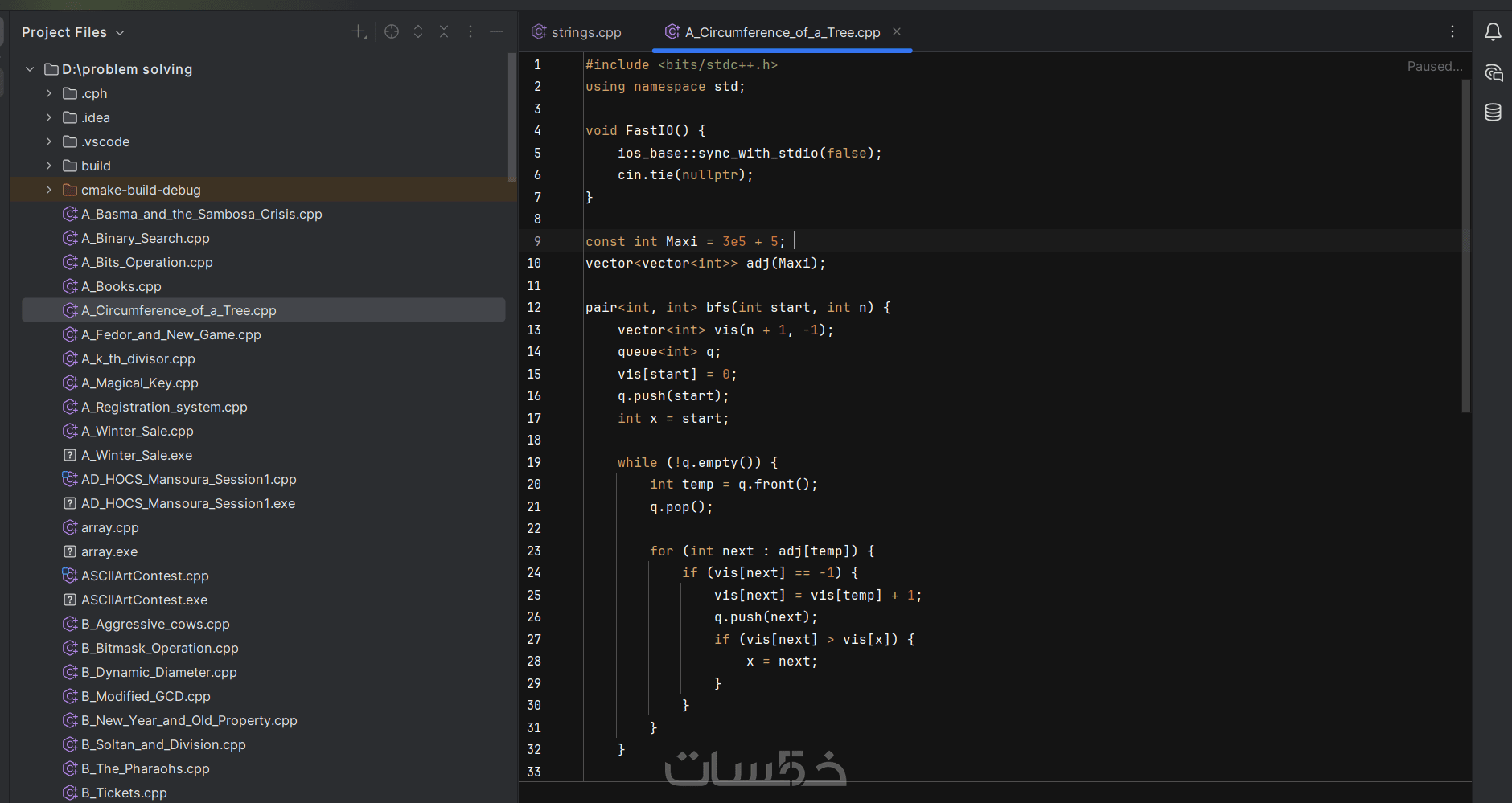Click the expand all icon in project panel
Image resolution: width=1512 pixels, height=803 pixels.
[x=418, y=31]
